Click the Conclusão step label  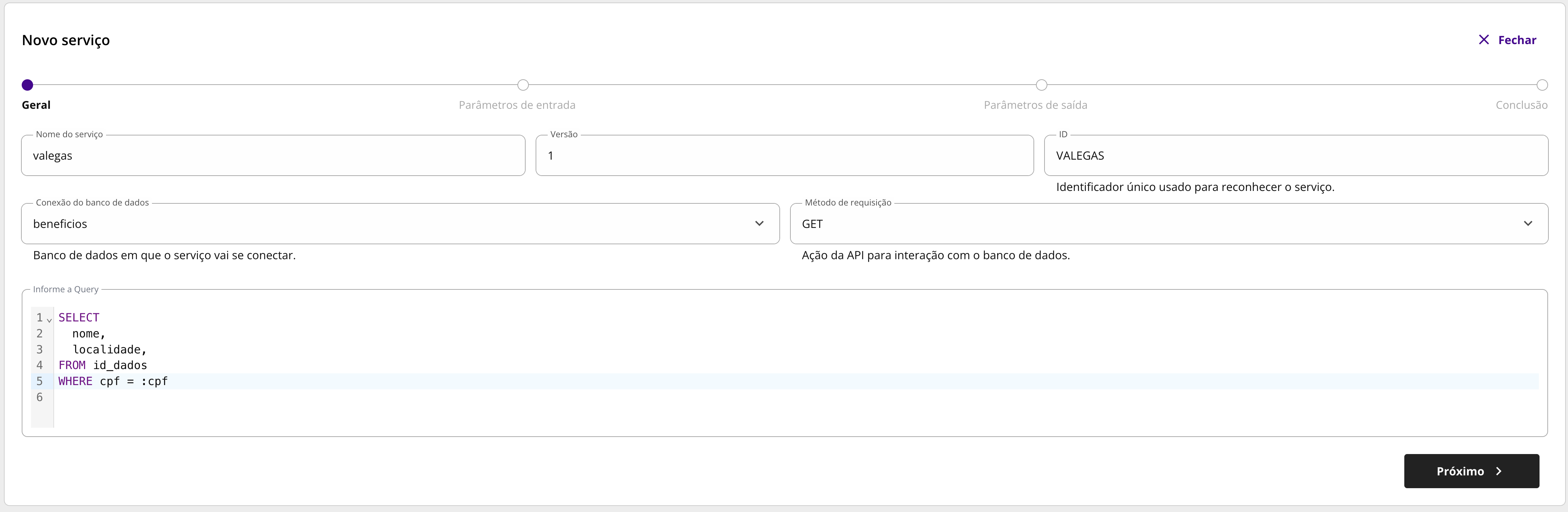pos(1521,105)
